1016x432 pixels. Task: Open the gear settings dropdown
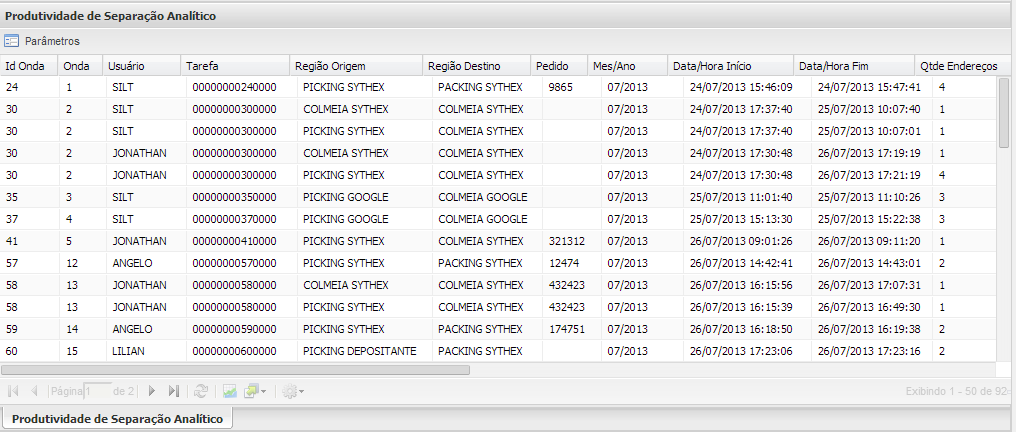point(294,391)
